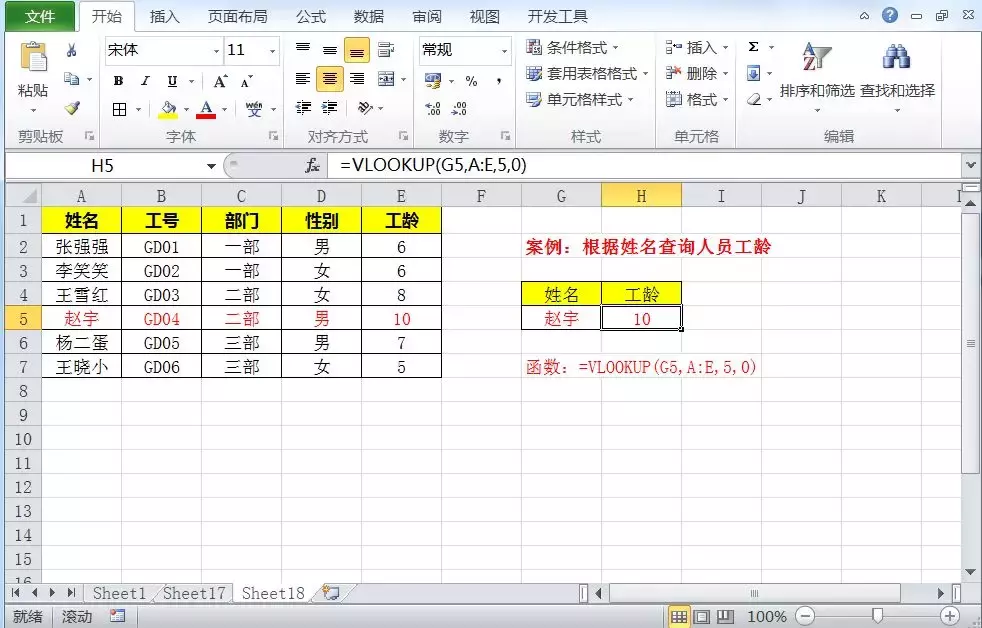Select the Format Painter brush
The image size is (982, 628).
click(72, 108)
